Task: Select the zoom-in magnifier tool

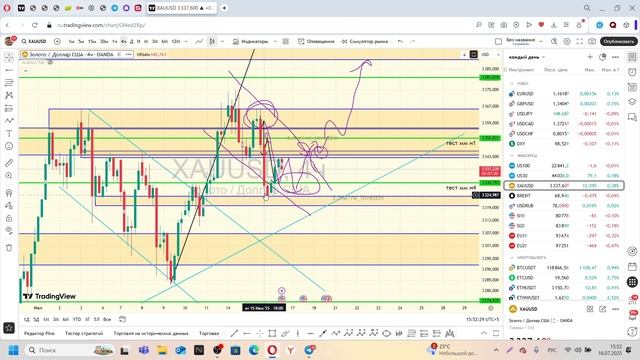Action: [9, 176]
